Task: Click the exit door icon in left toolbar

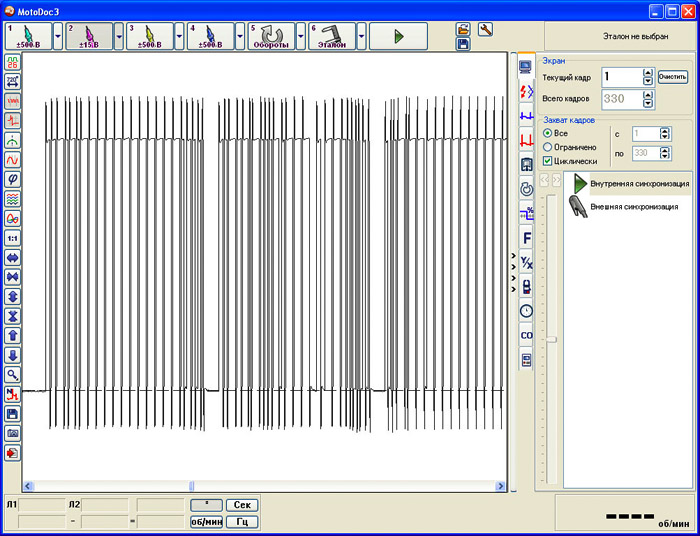Action: coord(13,453)
